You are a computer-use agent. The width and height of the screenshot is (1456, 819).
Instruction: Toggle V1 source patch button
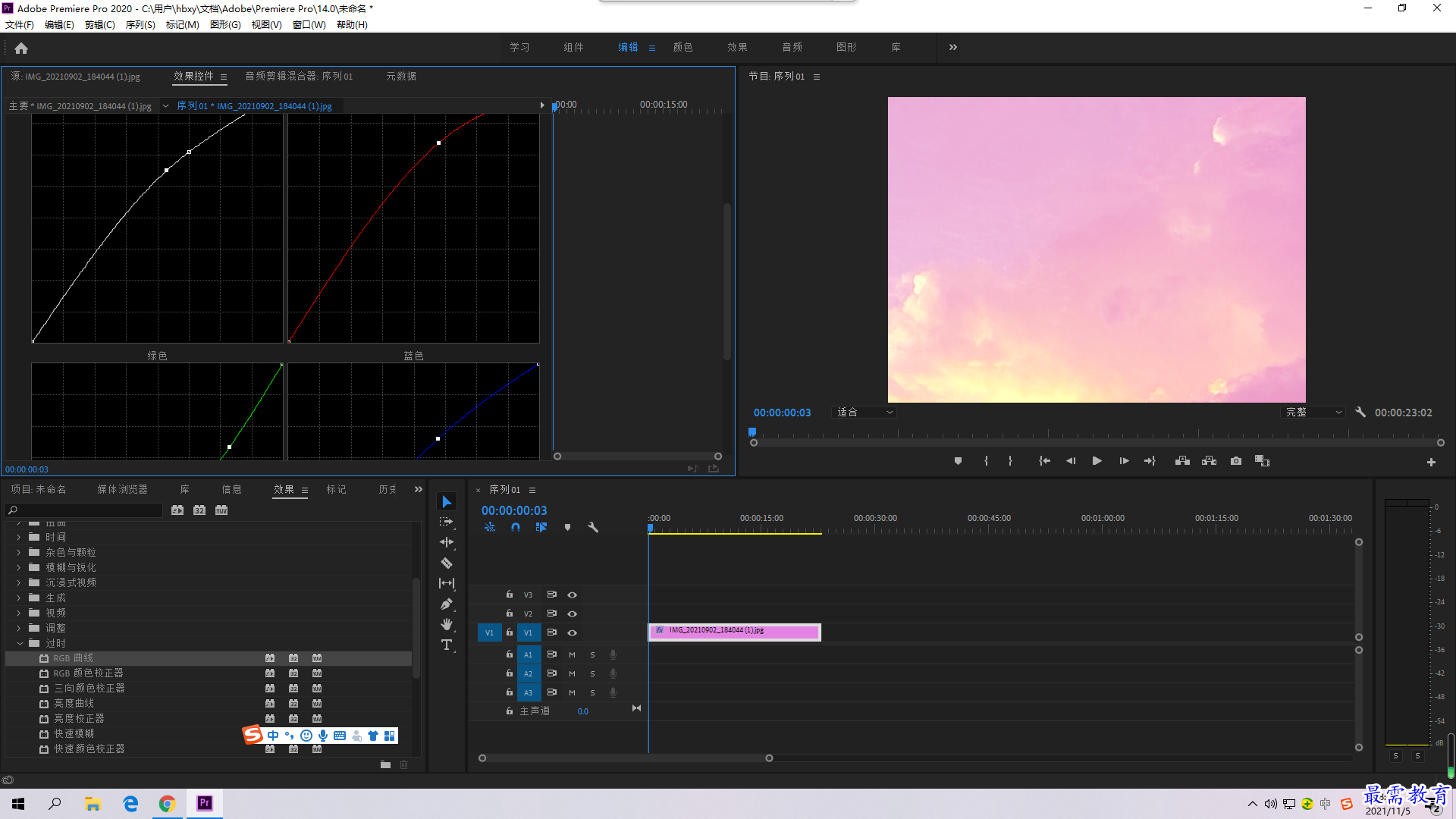pos(489,632)
